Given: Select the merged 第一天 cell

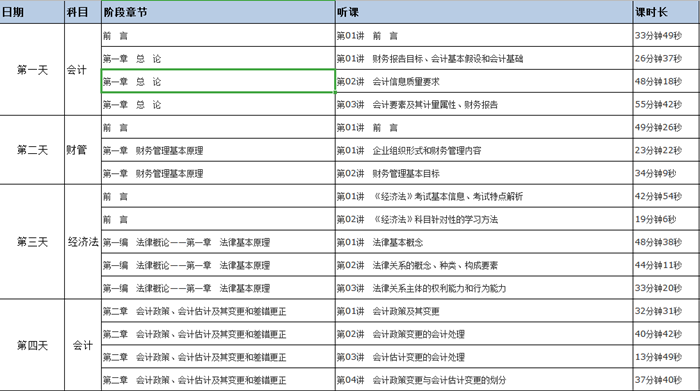Looking at the screenshot, I should point(32,70).
